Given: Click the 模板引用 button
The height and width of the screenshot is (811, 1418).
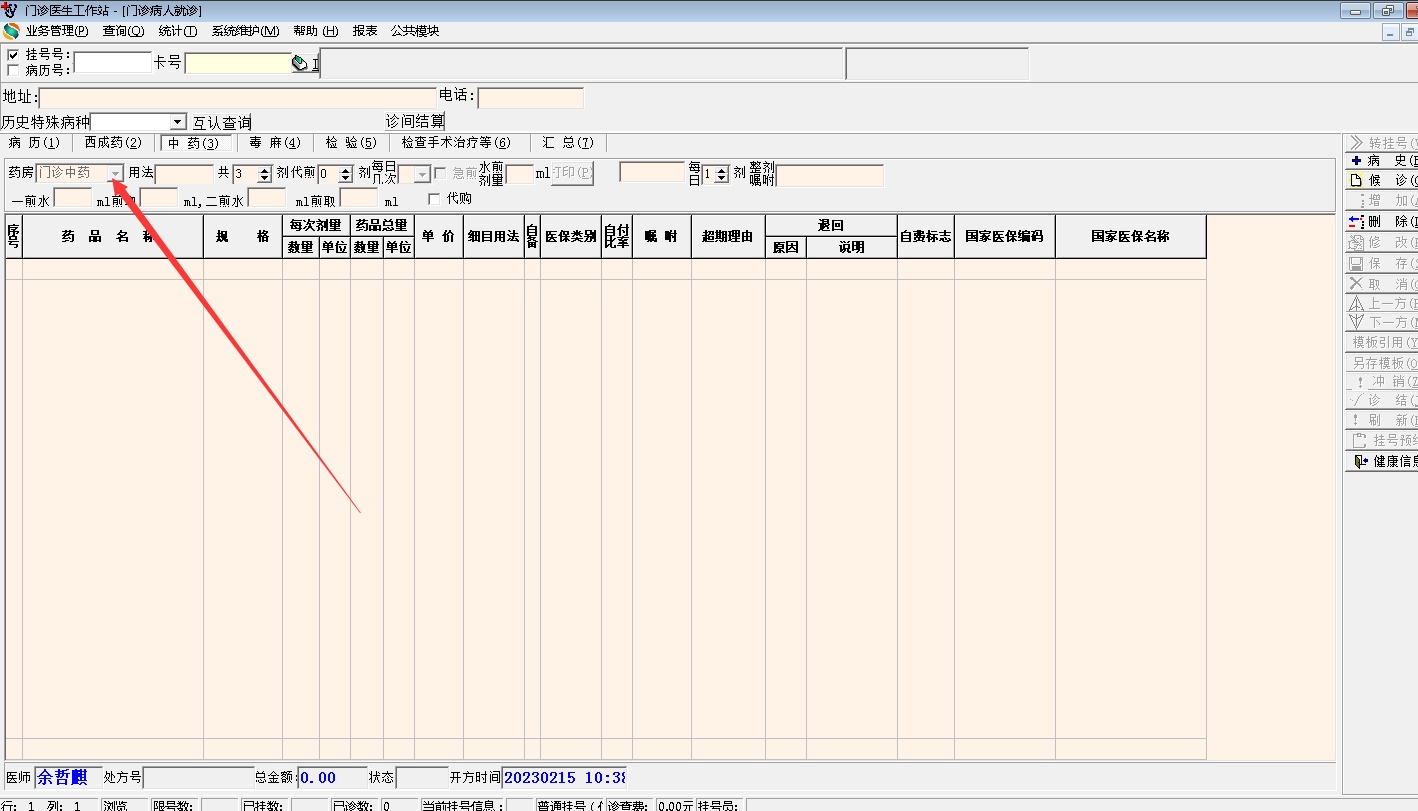Looking at the screenshot, I should click(1381, 342).
